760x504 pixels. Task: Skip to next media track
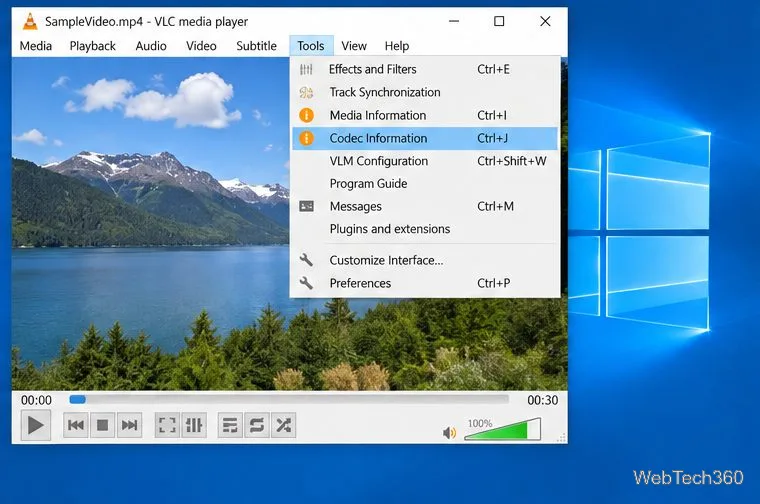pos(129,425)
